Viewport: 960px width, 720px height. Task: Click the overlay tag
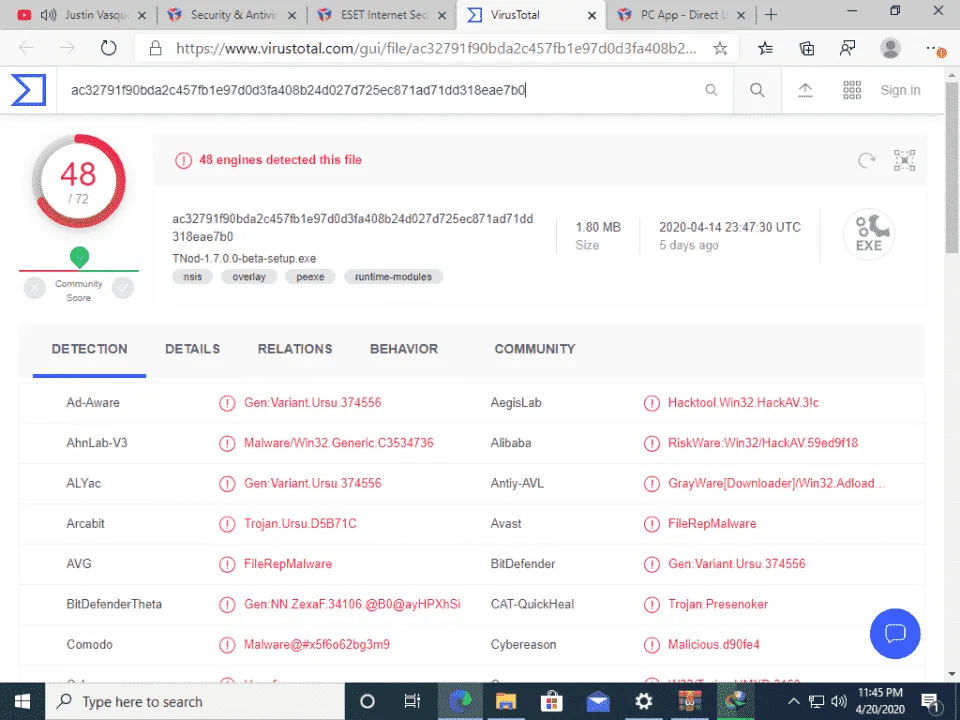(x=249, y=277)
